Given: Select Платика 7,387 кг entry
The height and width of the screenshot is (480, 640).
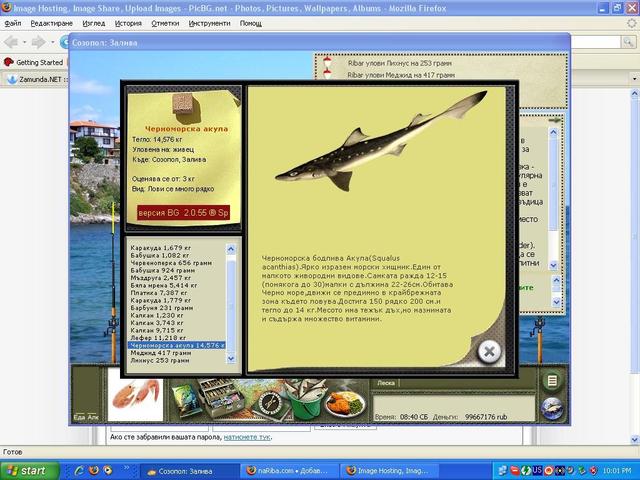Looking at the screenshot, I should 159,293.
